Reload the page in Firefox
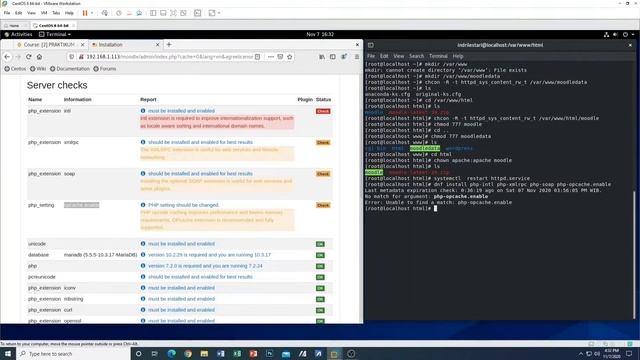The height and width of the screenshot is (360, 640). (x=29, y=57)
